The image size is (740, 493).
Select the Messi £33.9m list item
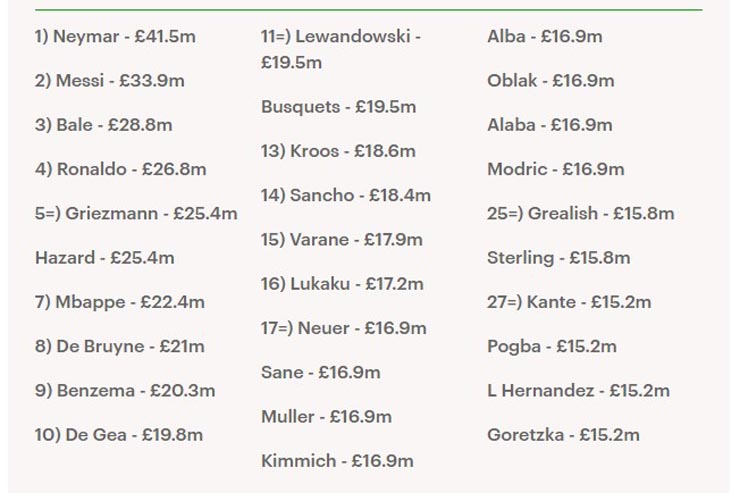(x=109, y=81)
